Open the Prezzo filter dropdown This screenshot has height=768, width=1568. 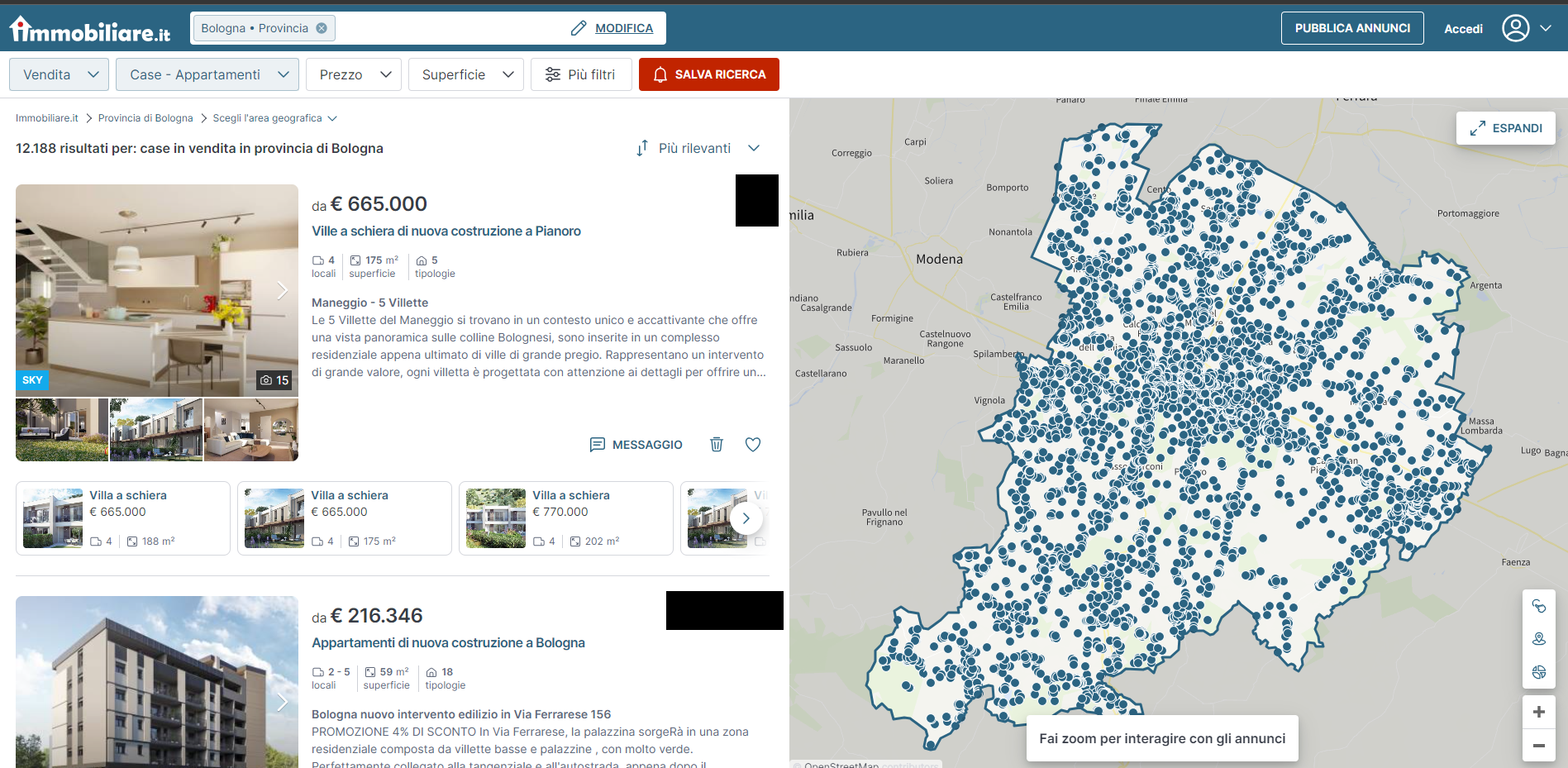(x=354, y=74)
